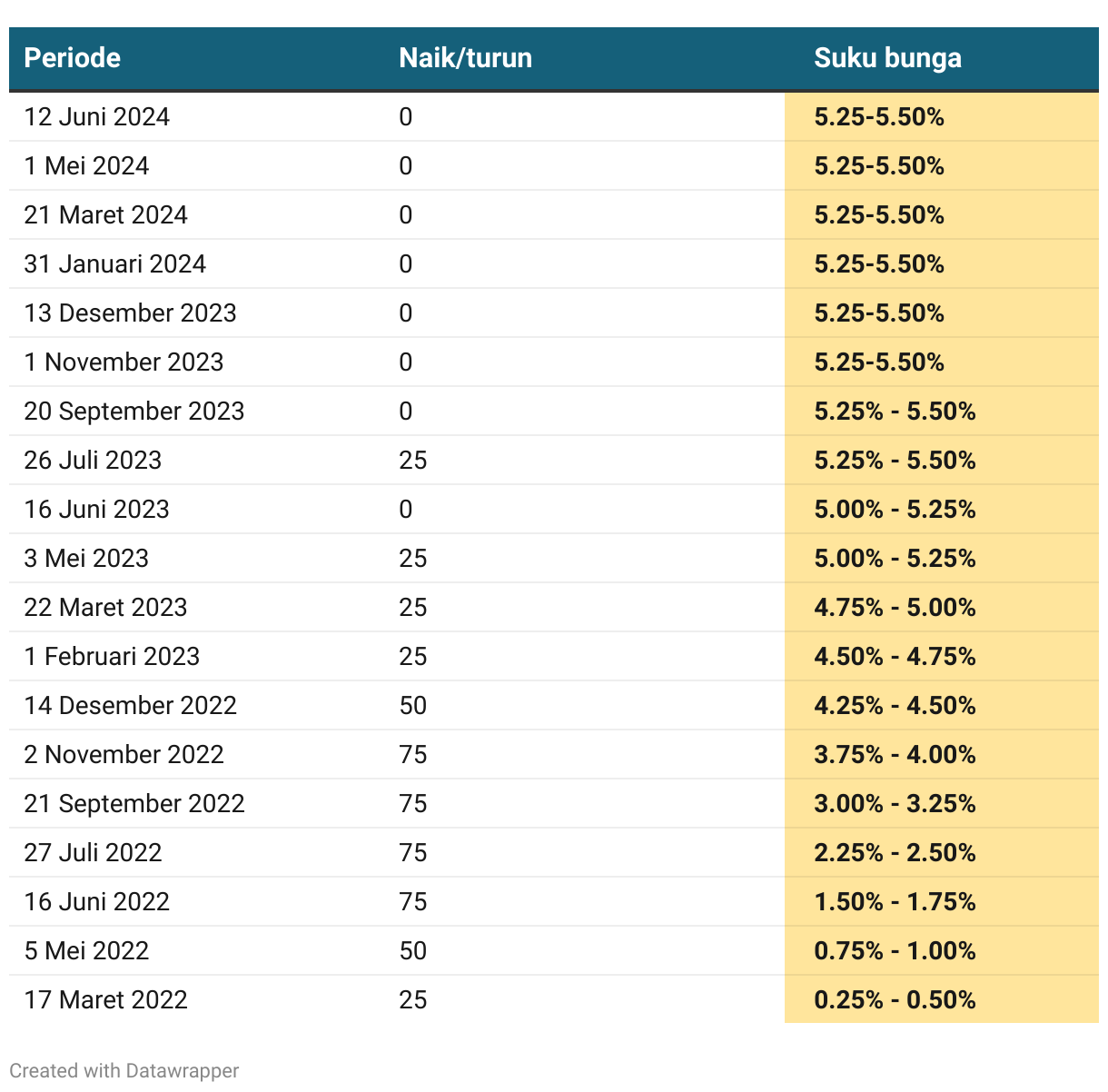Click the 4.50% - 4.75% rate cell

895,657
